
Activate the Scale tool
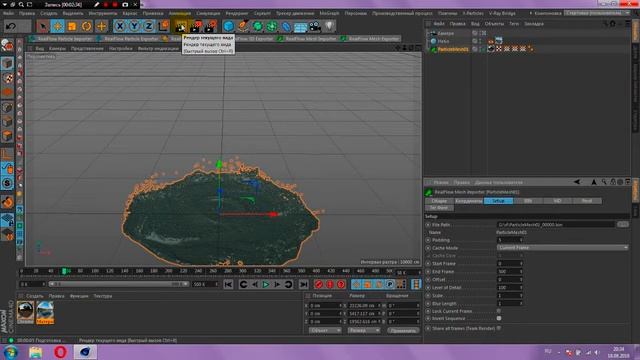72,27
